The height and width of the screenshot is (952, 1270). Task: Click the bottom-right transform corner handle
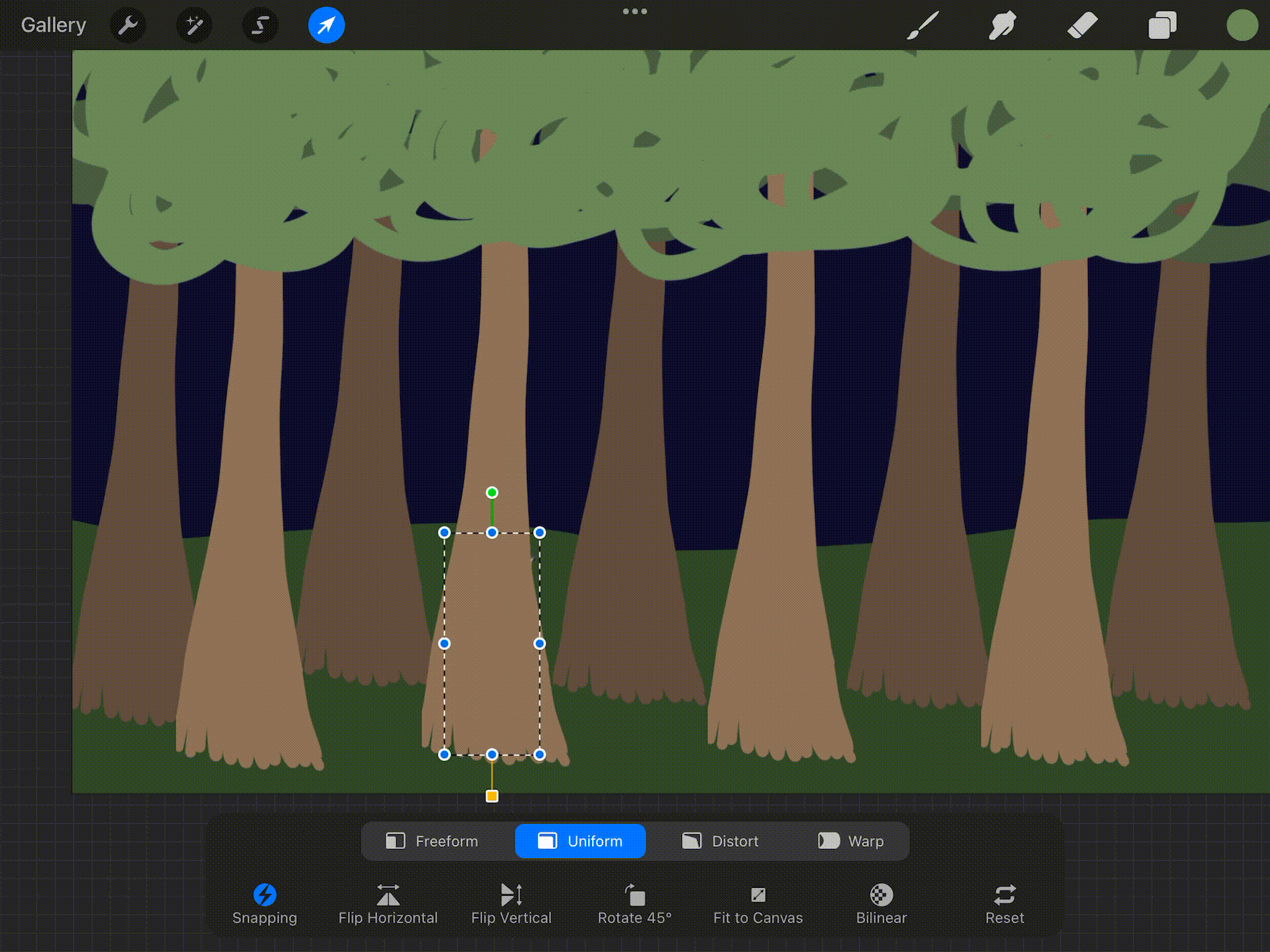pyautogui.click(x=540, y=754)
